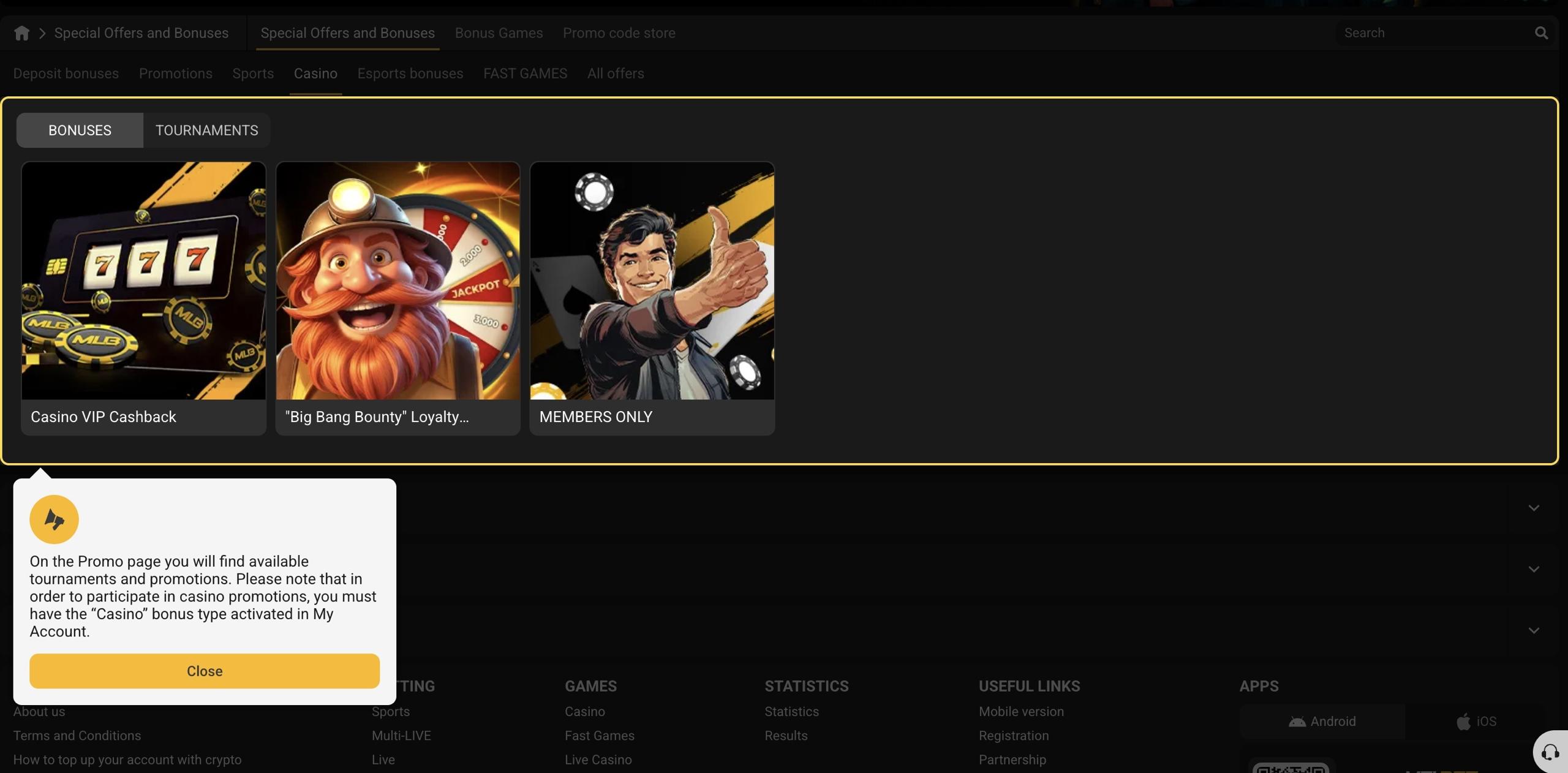Open footer Statistics link
1568x773 pixels.
point(791,712)
